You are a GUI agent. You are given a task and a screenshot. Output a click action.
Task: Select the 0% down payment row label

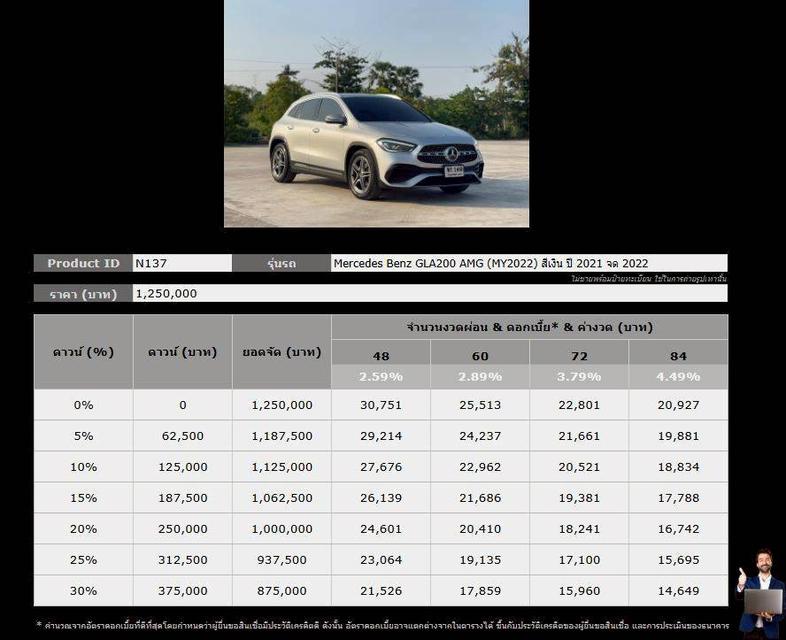83,405
